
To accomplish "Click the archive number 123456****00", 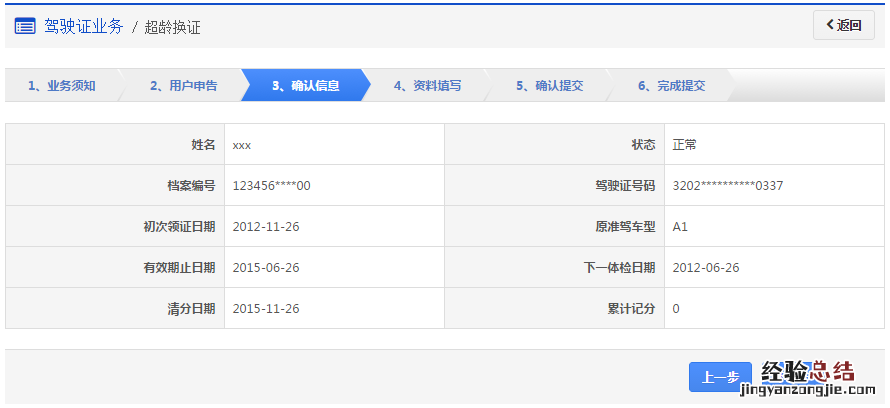I will (271, 186).
